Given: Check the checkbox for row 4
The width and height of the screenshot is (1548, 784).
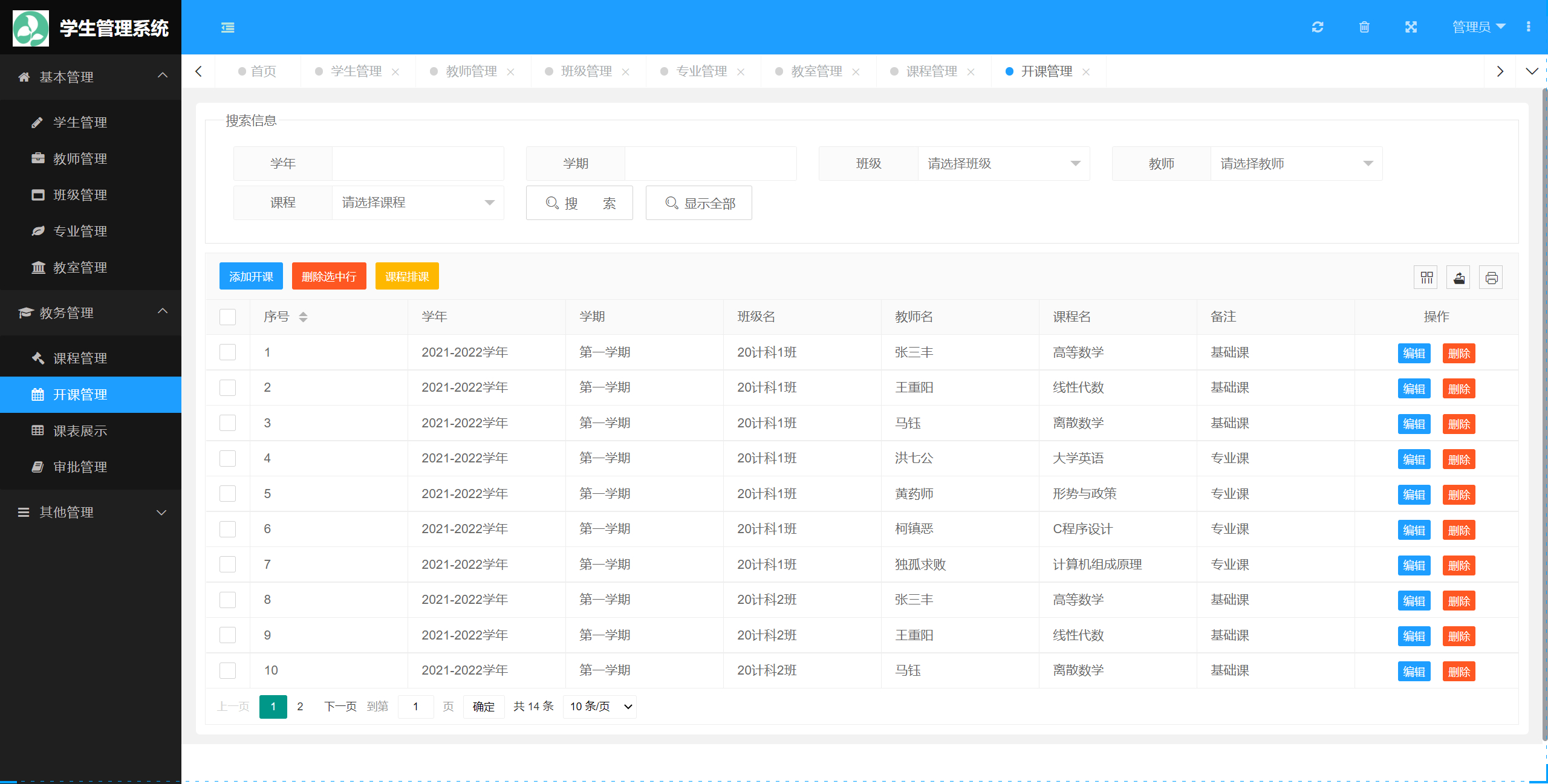Looking at the screenshot, I should coord(227,458).
